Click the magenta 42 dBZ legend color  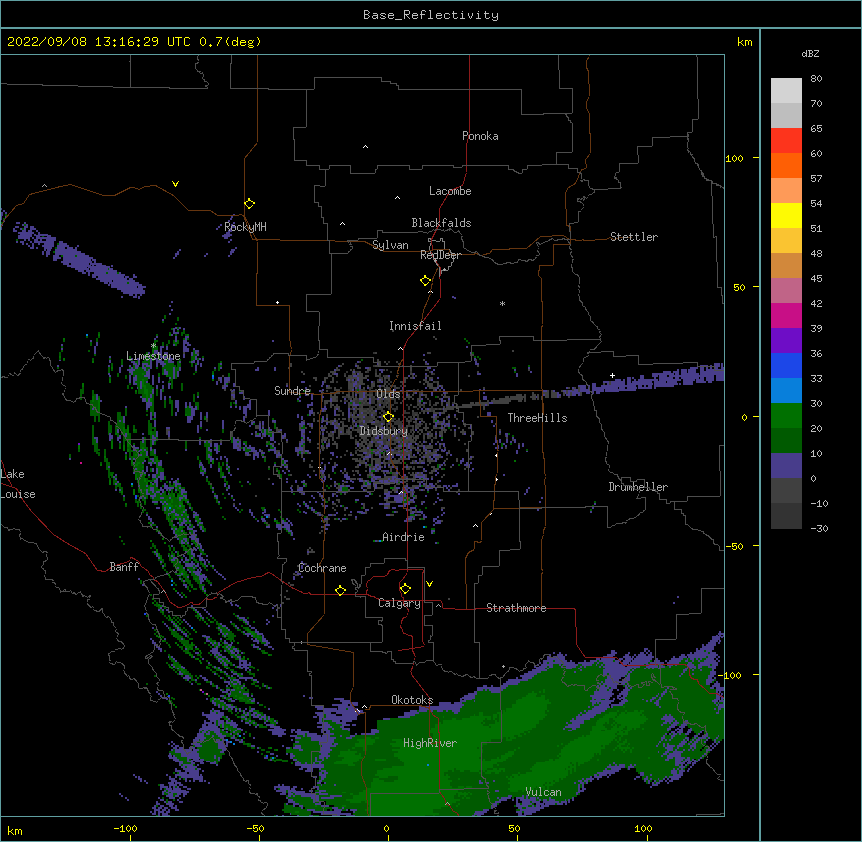[x=786, y=316]
